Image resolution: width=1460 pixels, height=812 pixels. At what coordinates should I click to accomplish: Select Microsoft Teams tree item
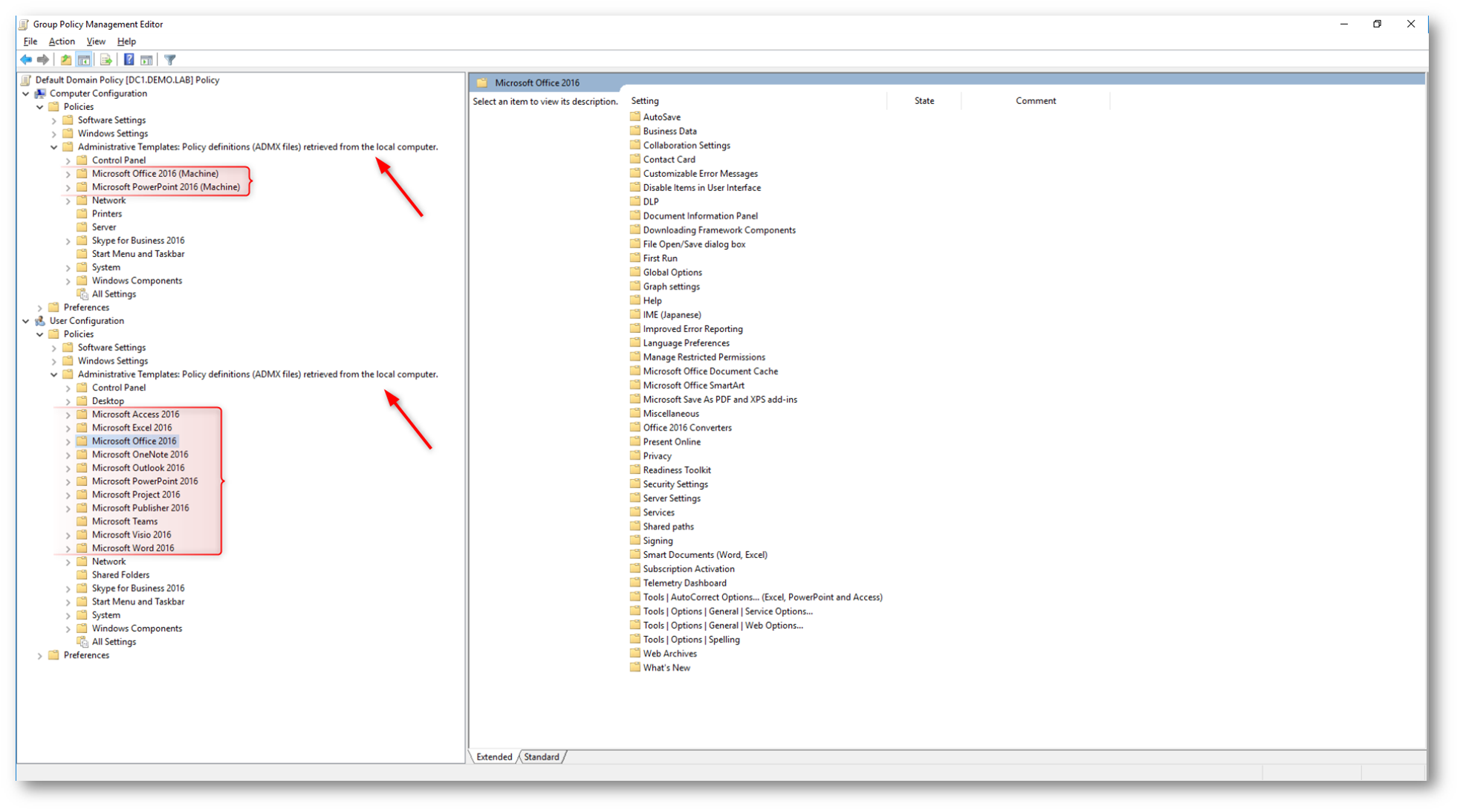124,522
